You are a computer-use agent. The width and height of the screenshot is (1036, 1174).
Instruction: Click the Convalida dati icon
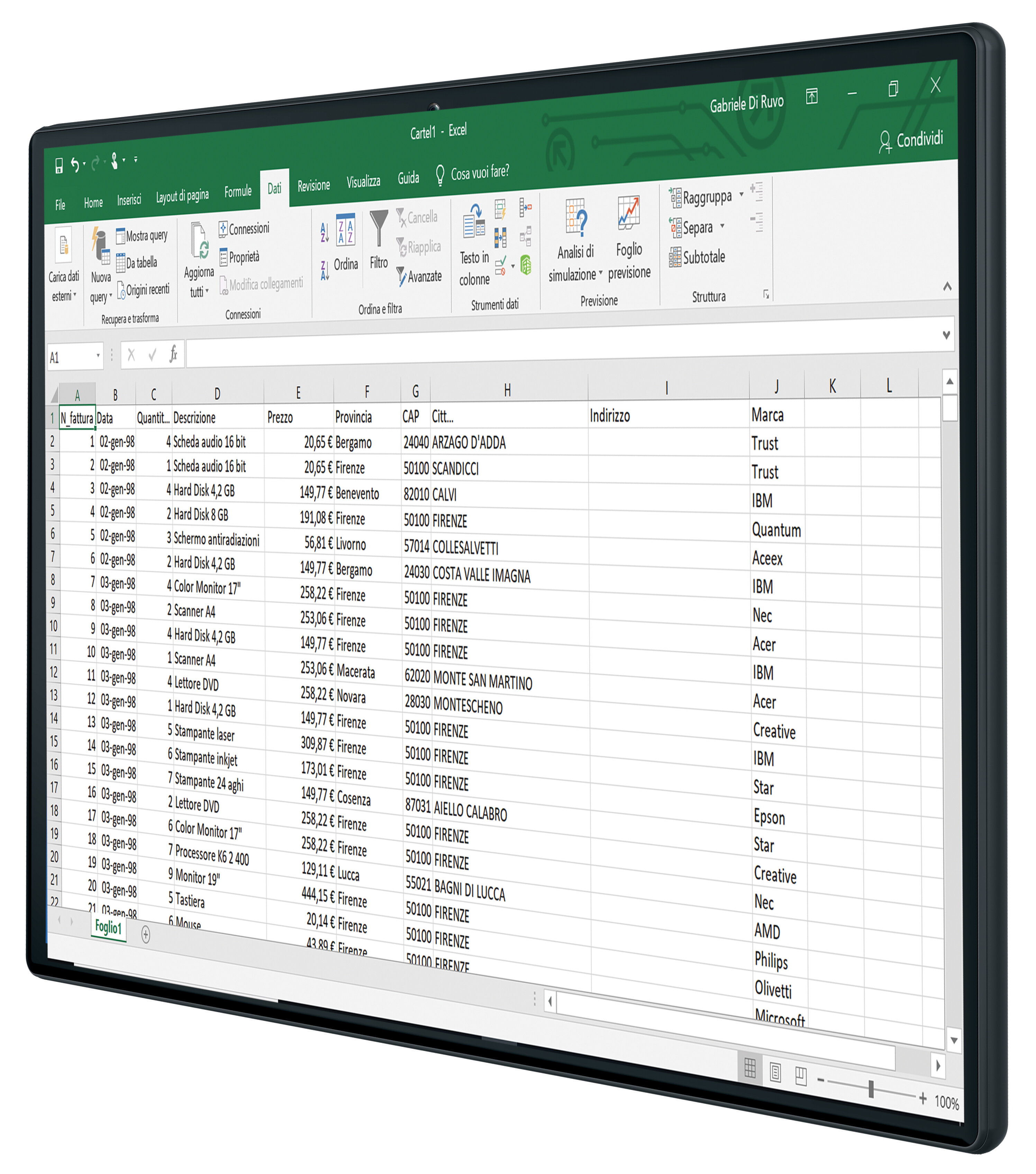[501, 265]
